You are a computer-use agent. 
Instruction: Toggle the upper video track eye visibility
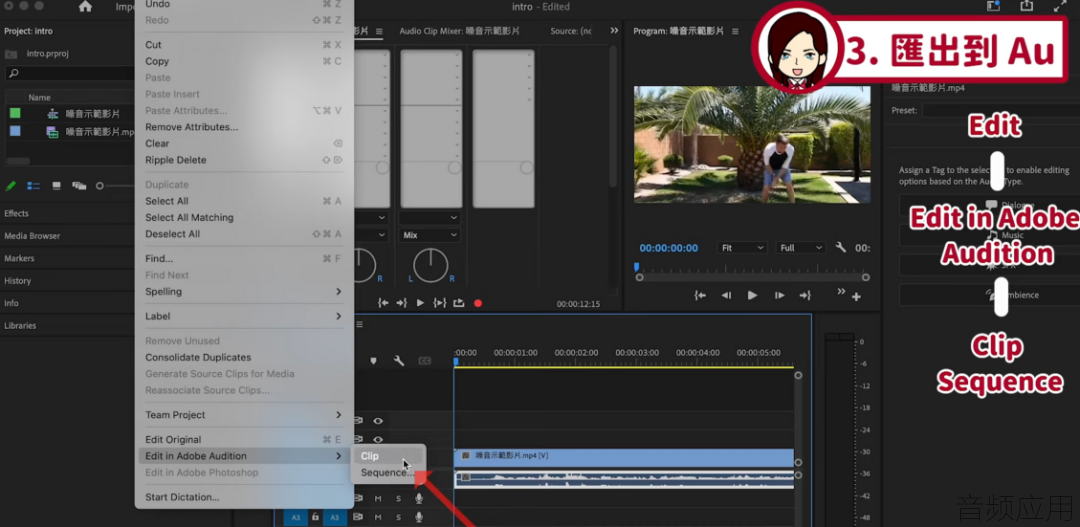(x=378, y=420)
